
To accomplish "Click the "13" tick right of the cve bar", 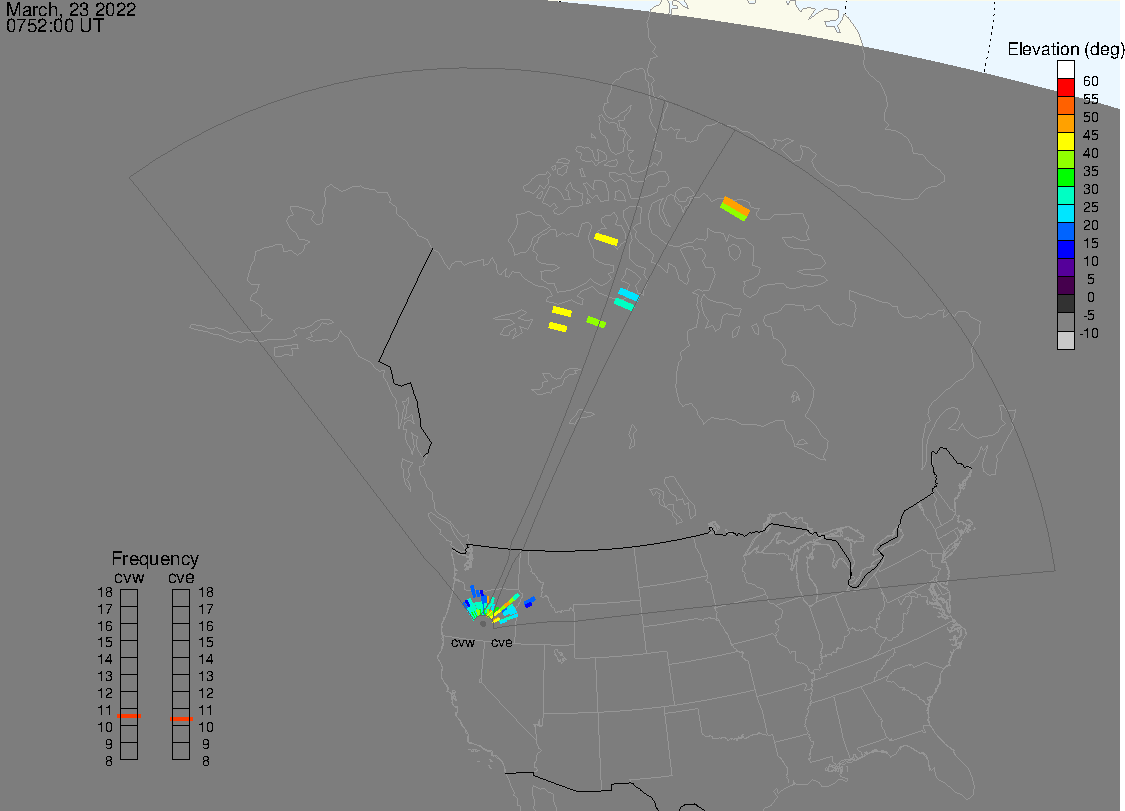I will (206, 677).
